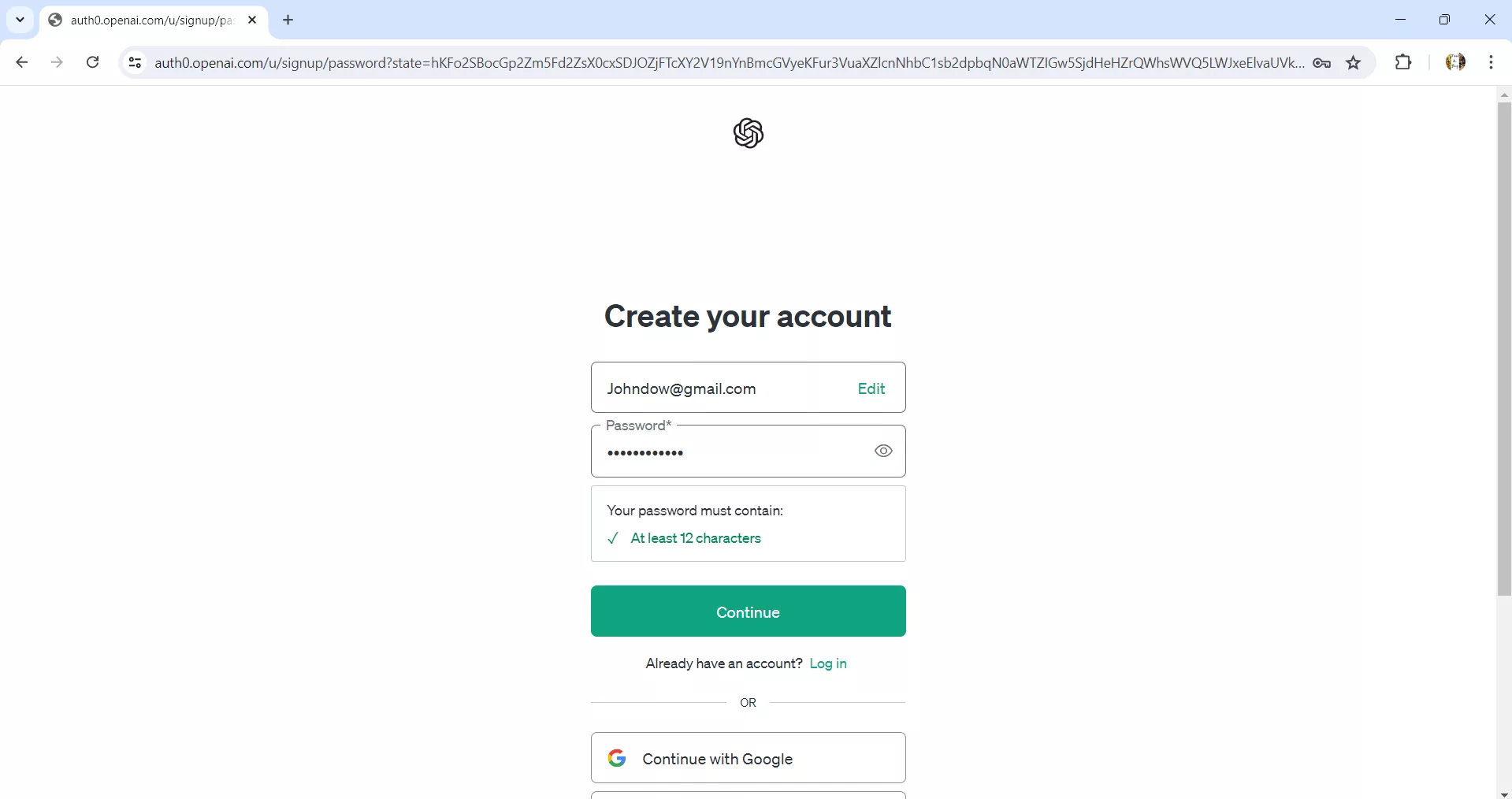Image resolution: width=1512 pixels, height=799 pixels.
Task: Open a new tab with plus button
Action: tap(288, 20)
